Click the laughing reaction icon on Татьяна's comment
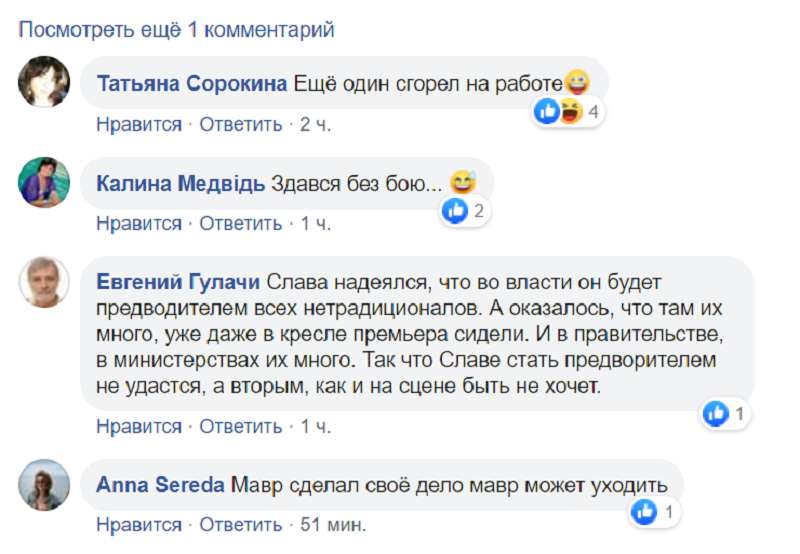800x554 pixels. pyautogui.click(x=569, y=111)
